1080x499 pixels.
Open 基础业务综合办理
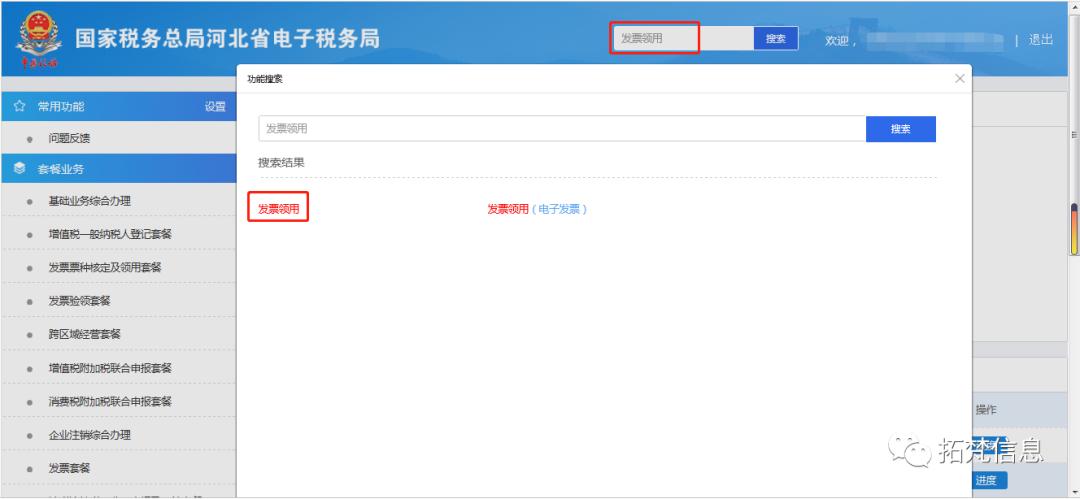pyautogui.click(x=90, y=201)
